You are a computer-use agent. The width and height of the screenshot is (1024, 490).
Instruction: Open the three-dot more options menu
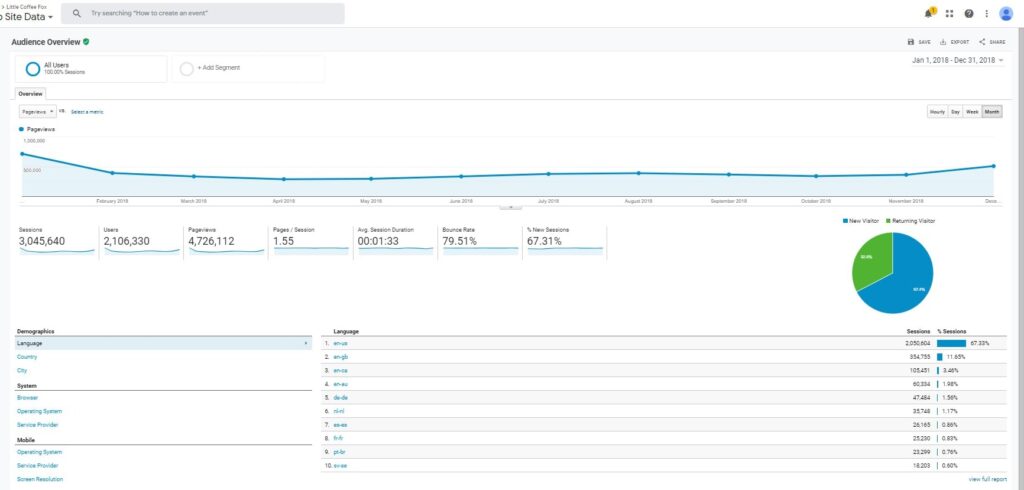pos(987,13)
